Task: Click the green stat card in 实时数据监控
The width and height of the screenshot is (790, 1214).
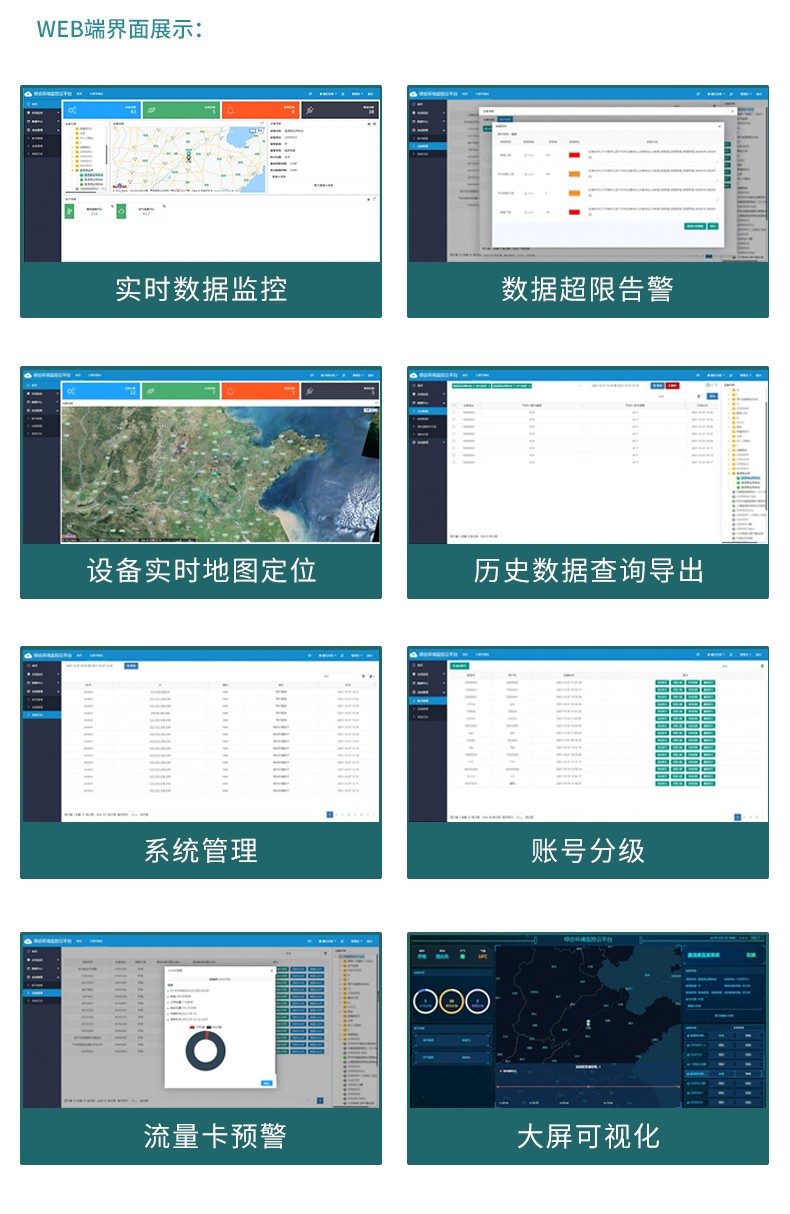Action: pos(180,110)
